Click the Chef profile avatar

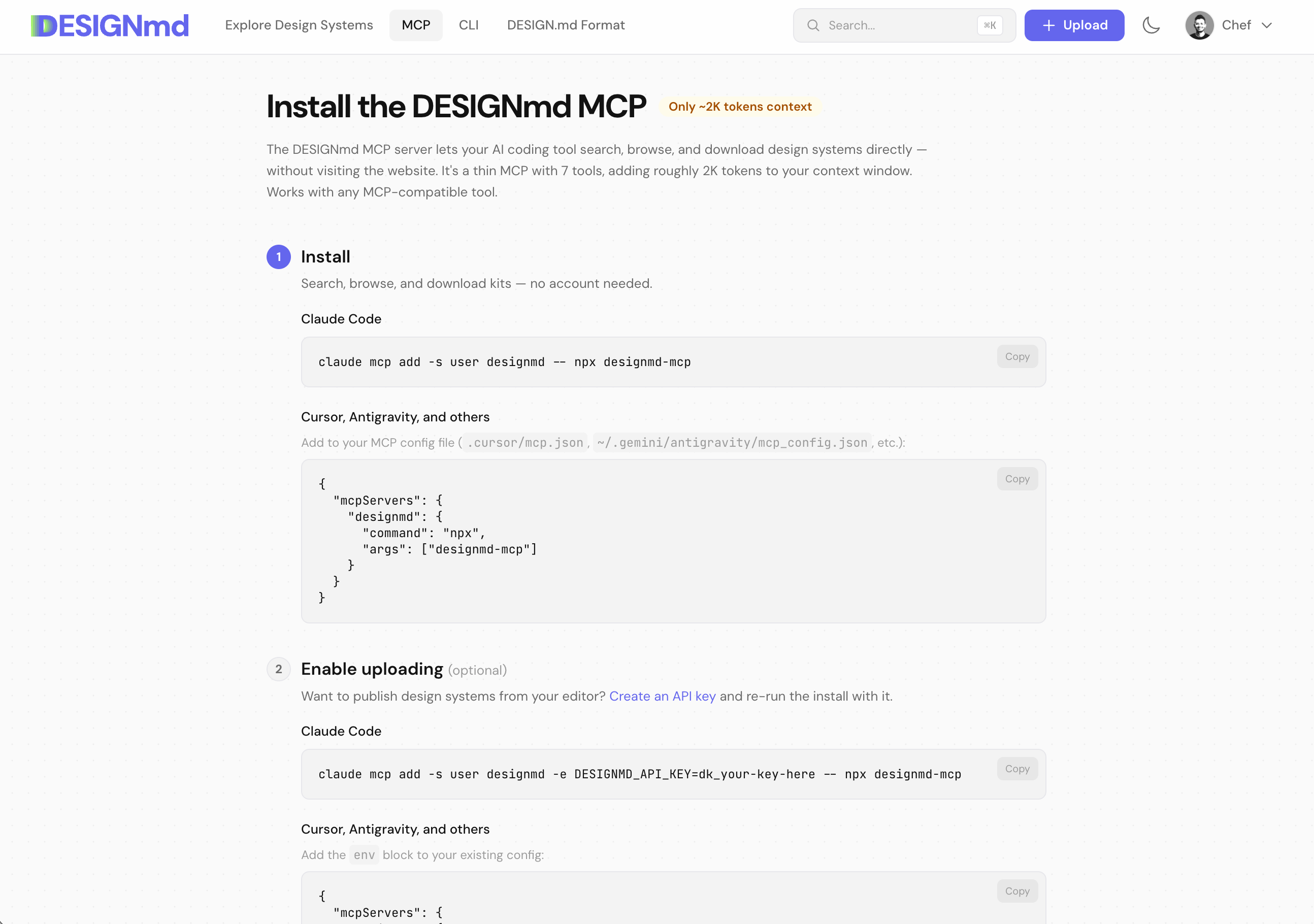pos(1200,25)
